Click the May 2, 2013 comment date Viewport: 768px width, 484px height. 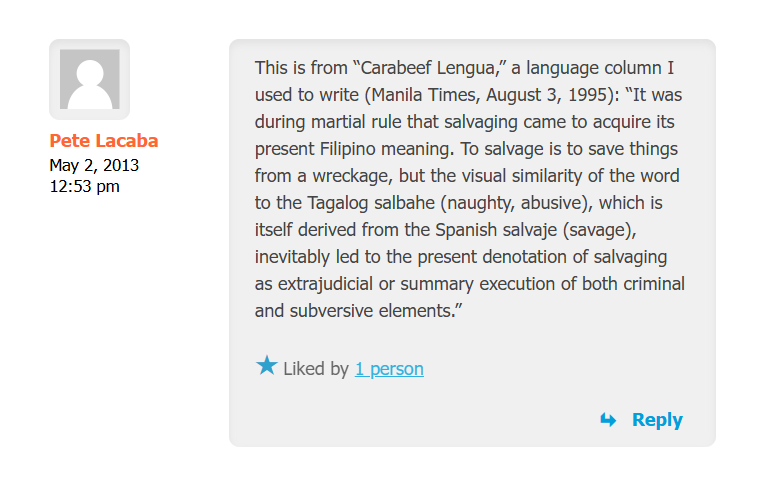click(94, 165)
